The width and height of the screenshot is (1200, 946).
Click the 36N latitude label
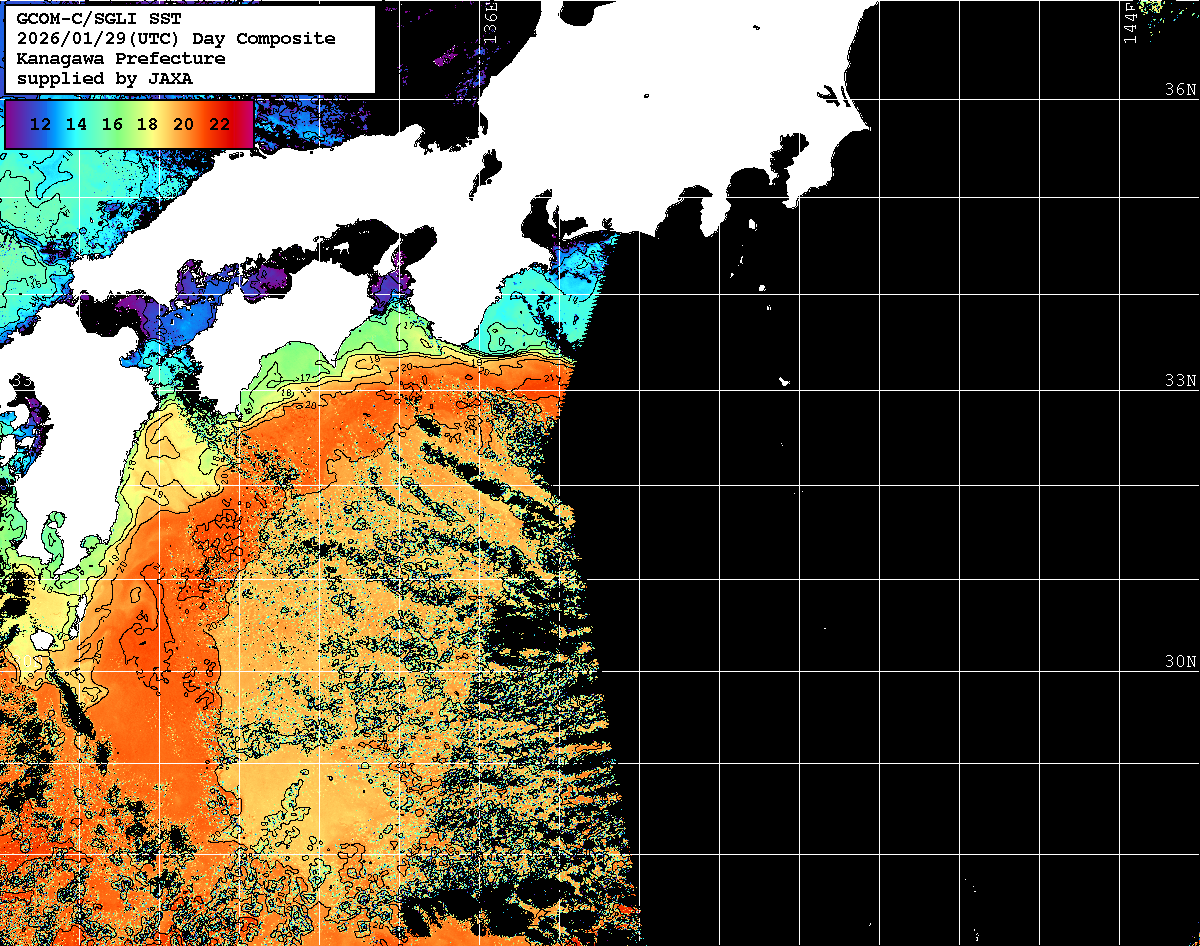tap(1179, 90)
